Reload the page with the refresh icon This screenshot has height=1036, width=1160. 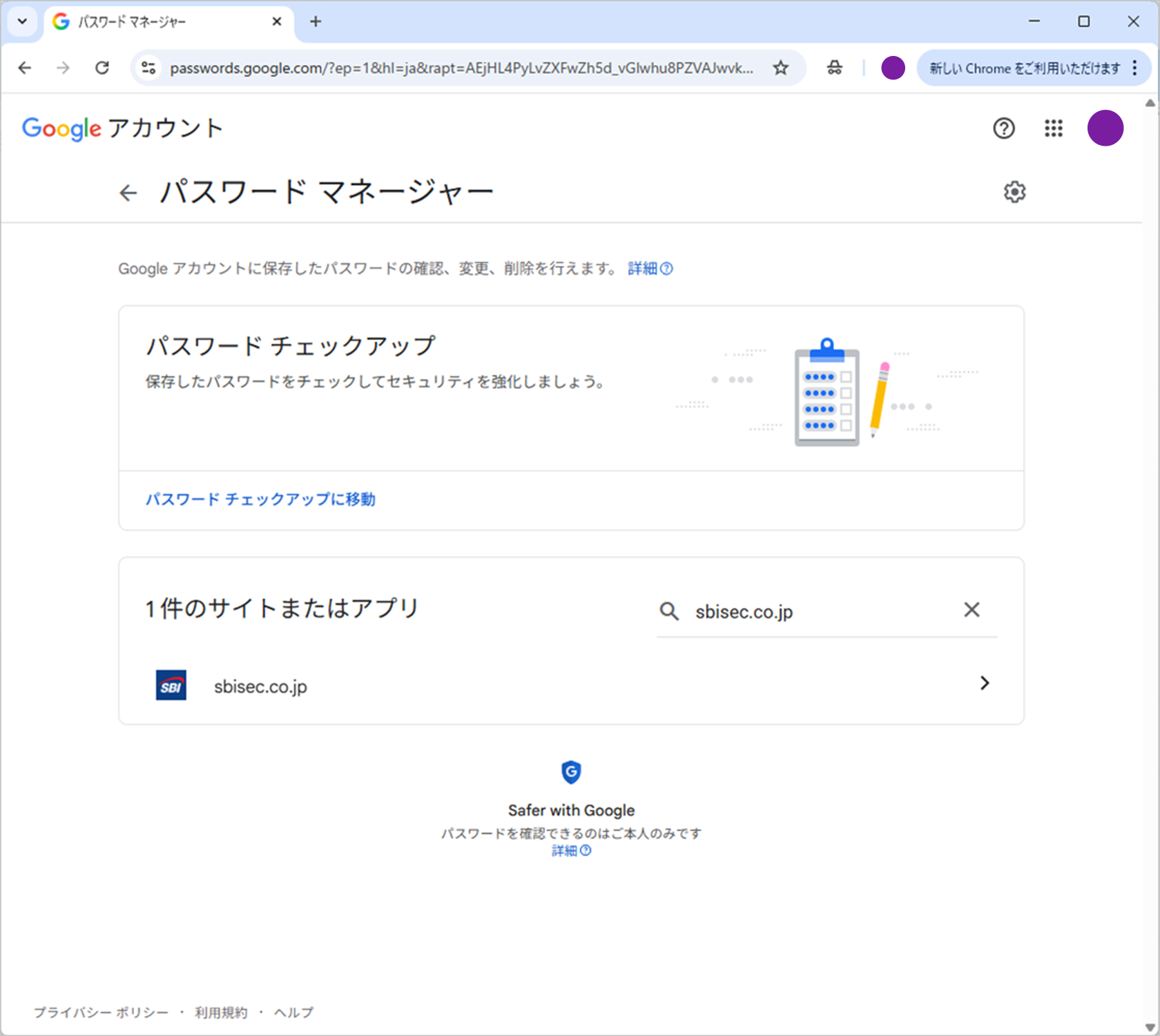coord(102,68)
